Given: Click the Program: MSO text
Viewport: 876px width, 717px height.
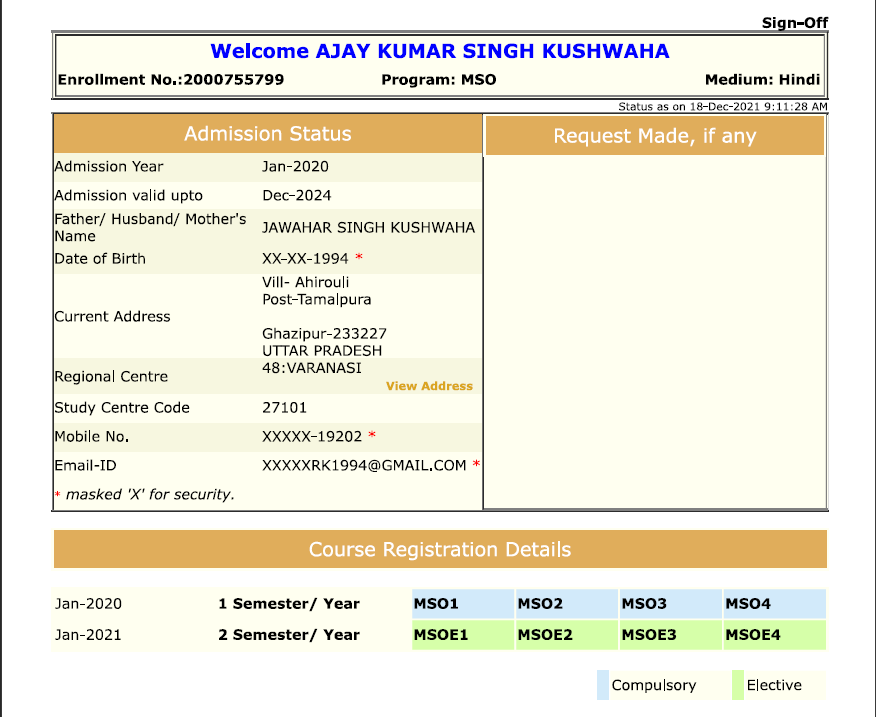Looking at the screenshot, I should (439, 80).
